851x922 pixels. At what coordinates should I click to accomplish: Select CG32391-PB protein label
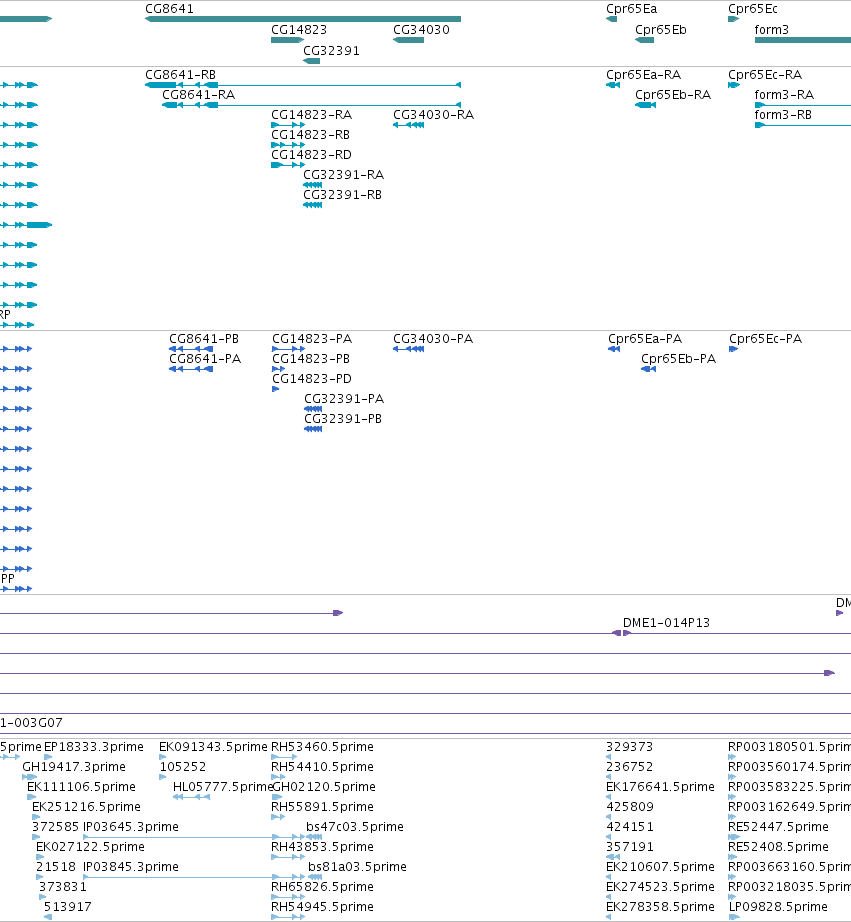point(343,419)
